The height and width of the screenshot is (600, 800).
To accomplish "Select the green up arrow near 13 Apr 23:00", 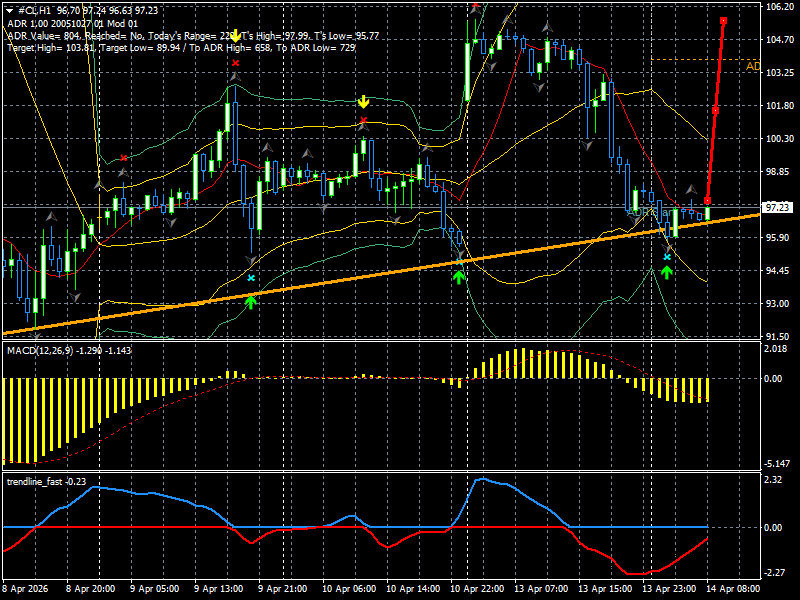I will click(667, 272).
